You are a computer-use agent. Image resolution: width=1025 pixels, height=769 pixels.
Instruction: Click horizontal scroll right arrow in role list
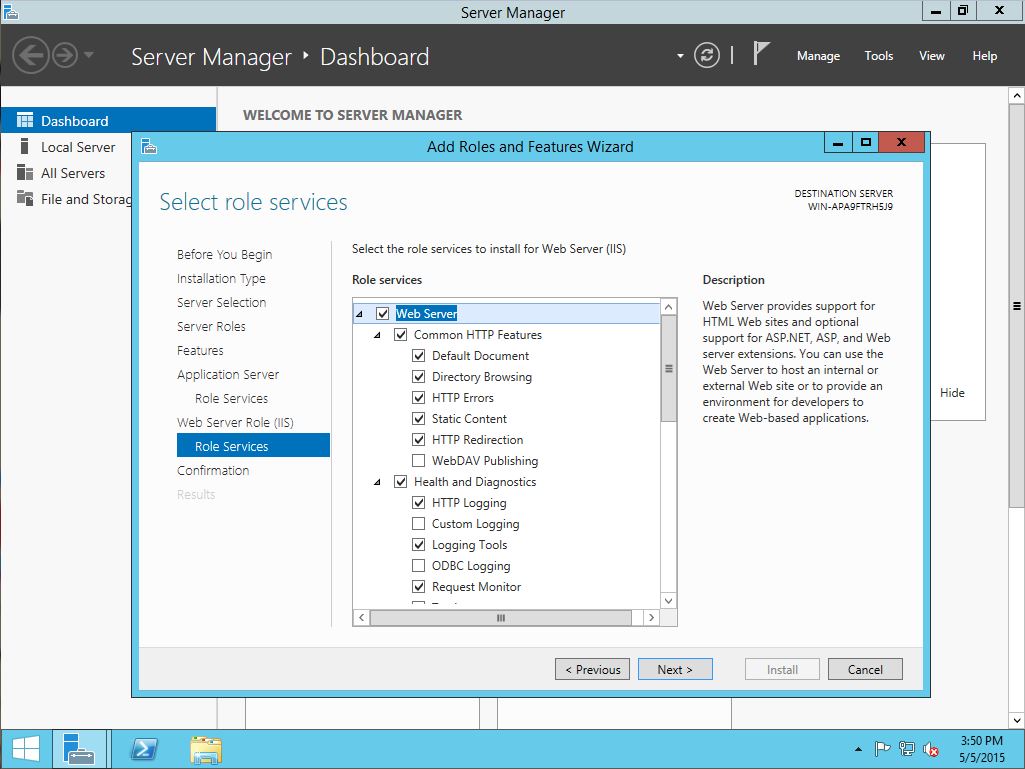click(x=651, y=617)
